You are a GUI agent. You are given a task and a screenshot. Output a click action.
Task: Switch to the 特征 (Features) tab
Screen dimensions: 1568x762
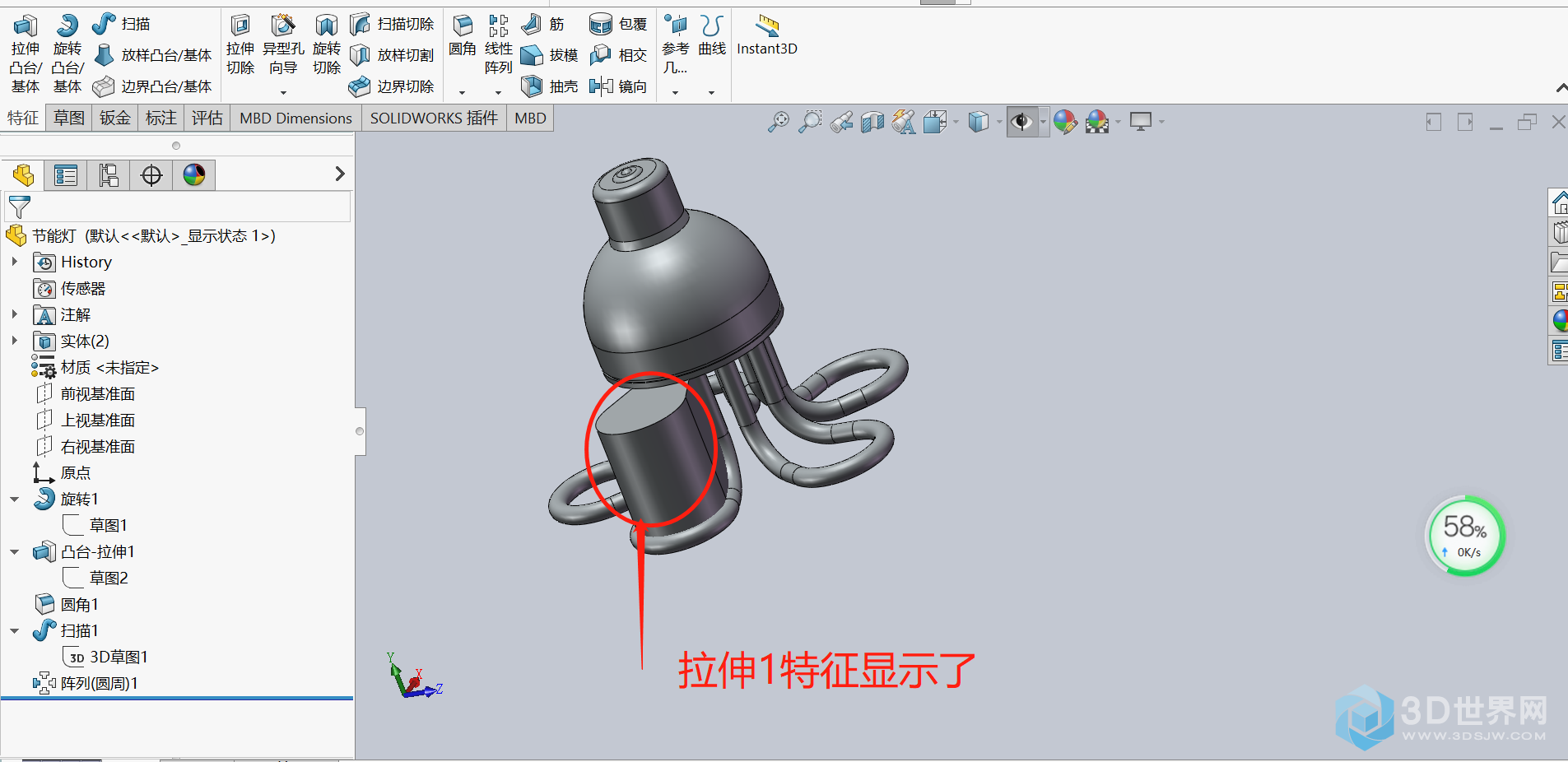(23, 118)
